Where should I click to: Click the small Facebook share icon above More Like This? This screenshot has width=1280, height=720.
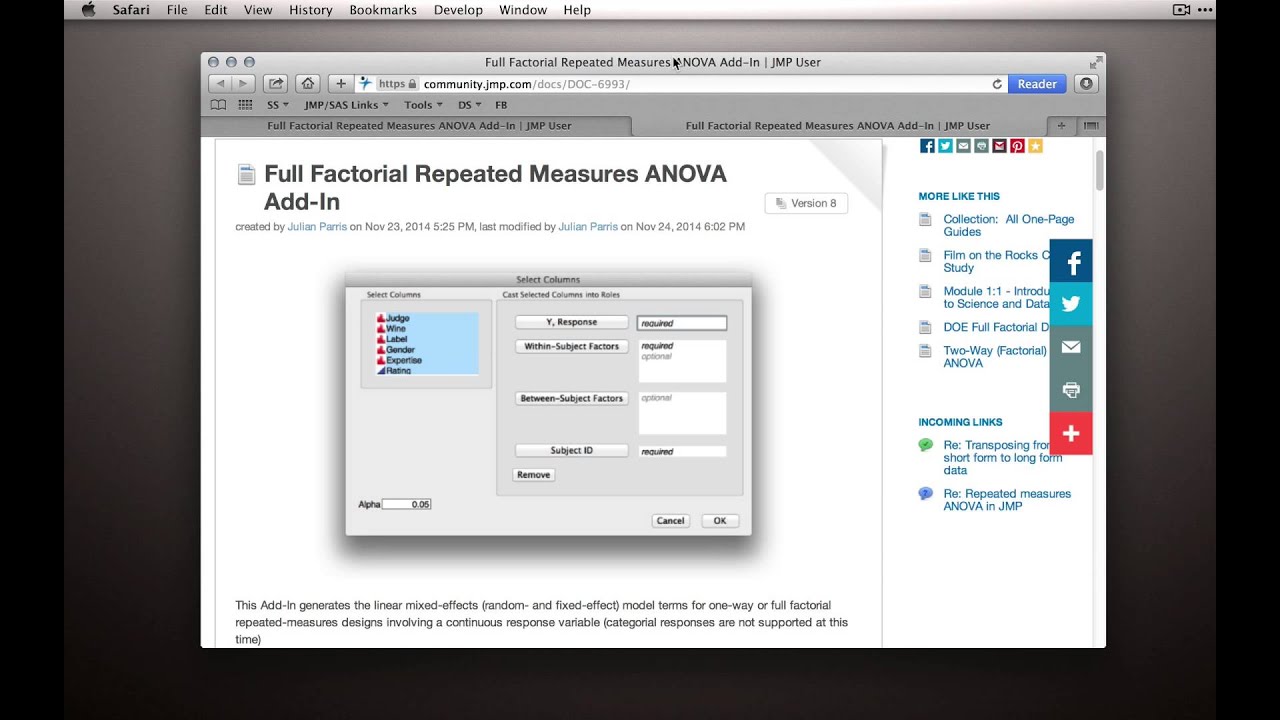click(927, 146)
